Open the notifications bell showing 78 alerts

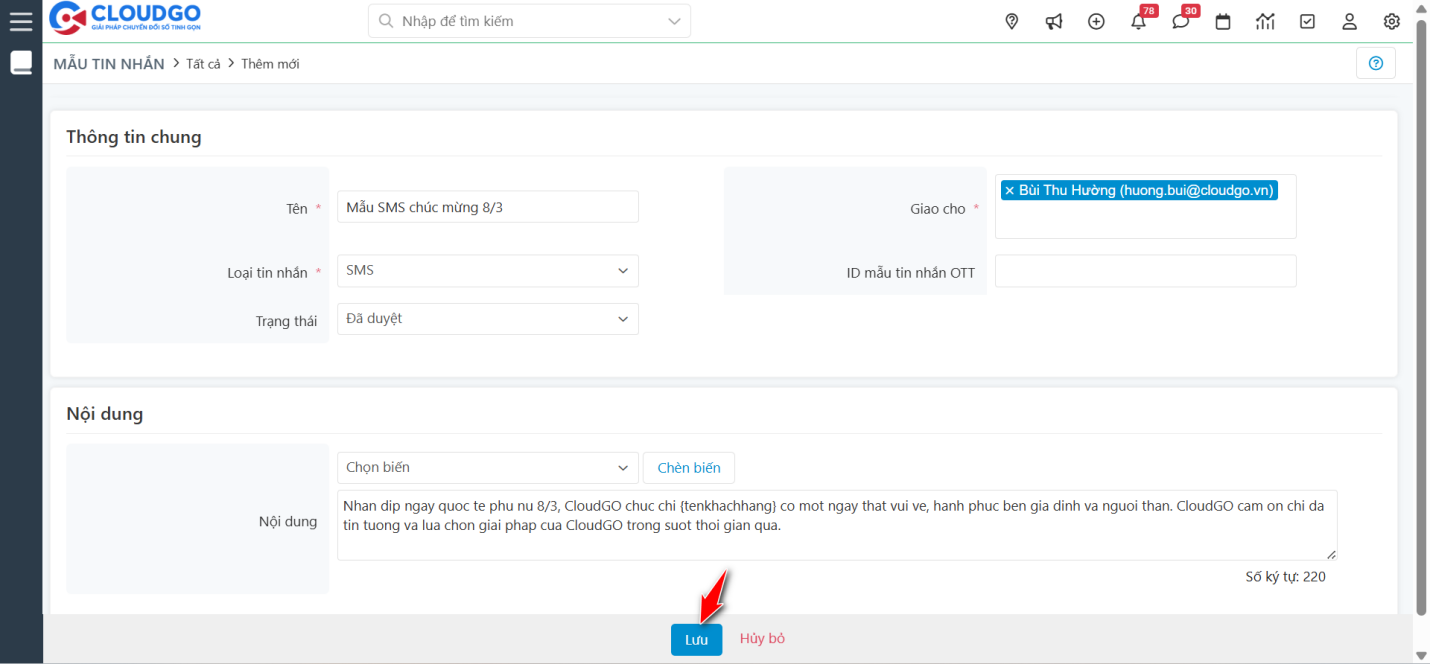(1138, 21)
